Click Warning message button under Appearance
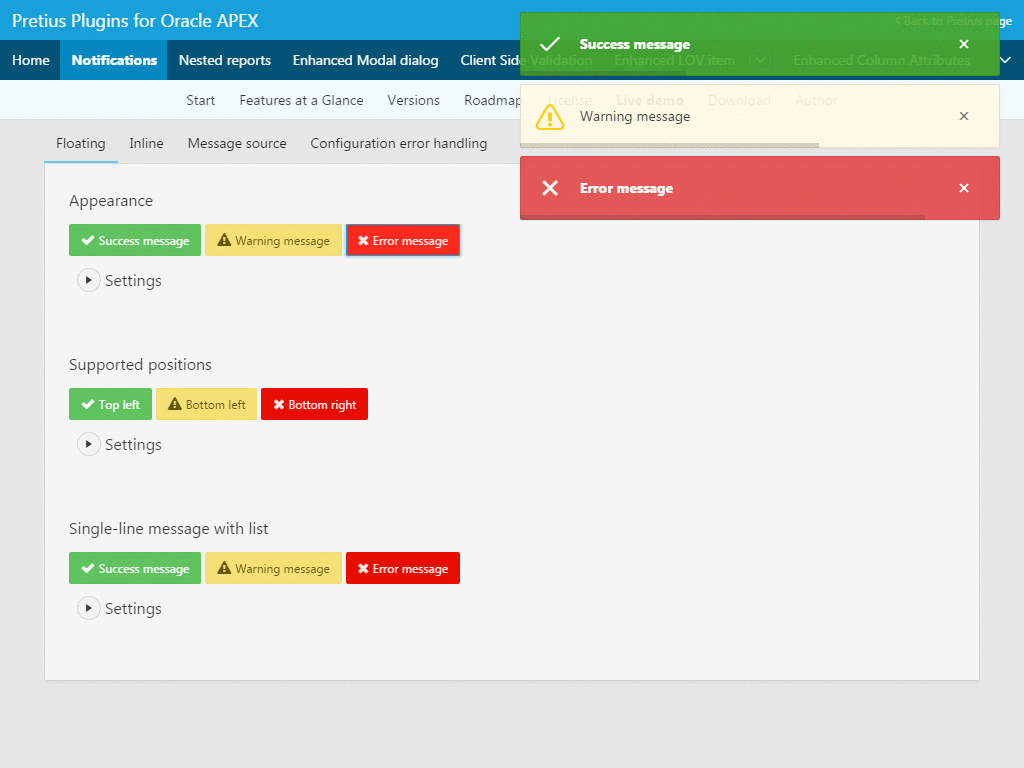Image resolution: width=1024 pixels, height=768 pixels. [x=273, y=240]
